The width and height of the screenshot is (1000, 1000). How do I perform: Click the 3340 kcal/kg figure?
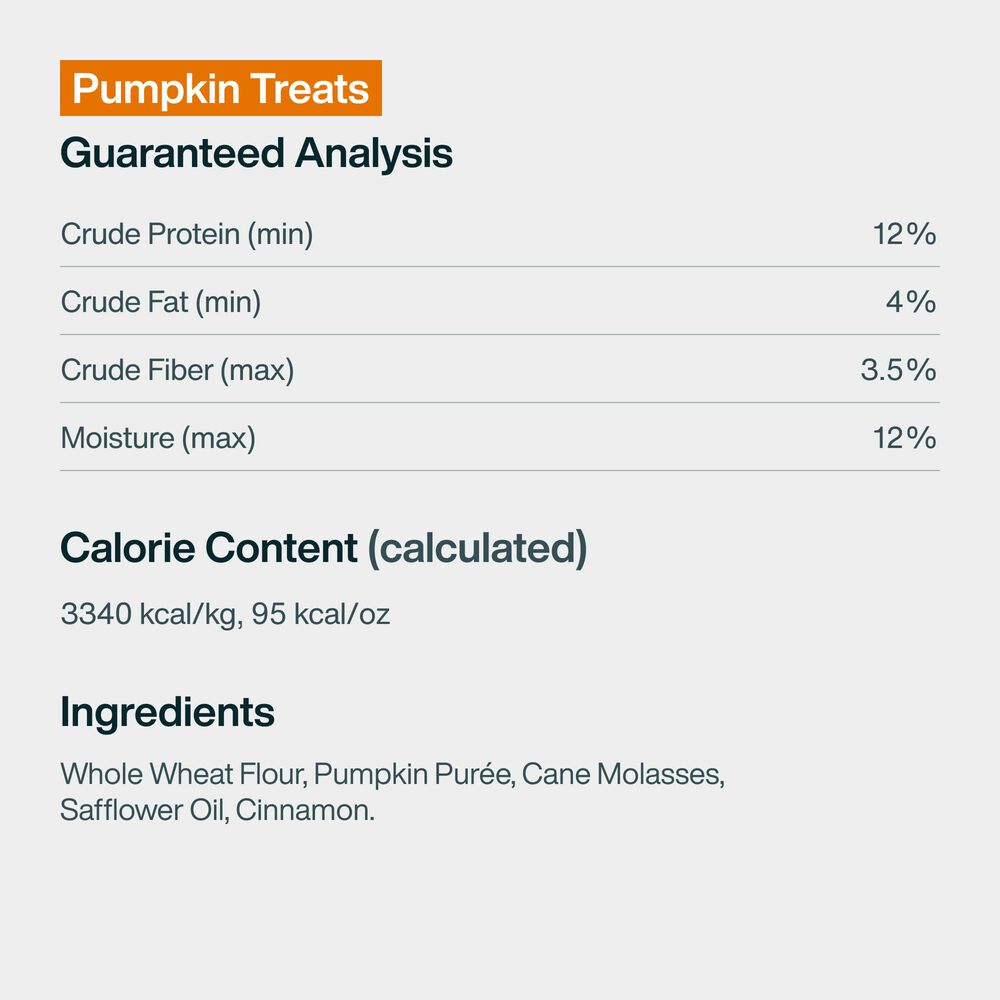pos(149,614)
